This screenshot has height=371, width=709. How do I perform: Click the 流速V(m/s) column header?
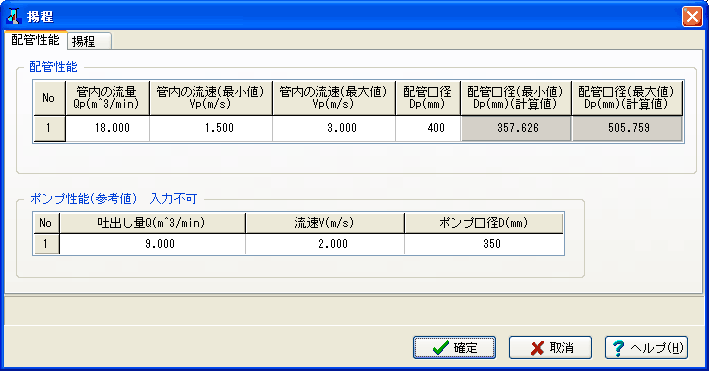click(325, 223)
